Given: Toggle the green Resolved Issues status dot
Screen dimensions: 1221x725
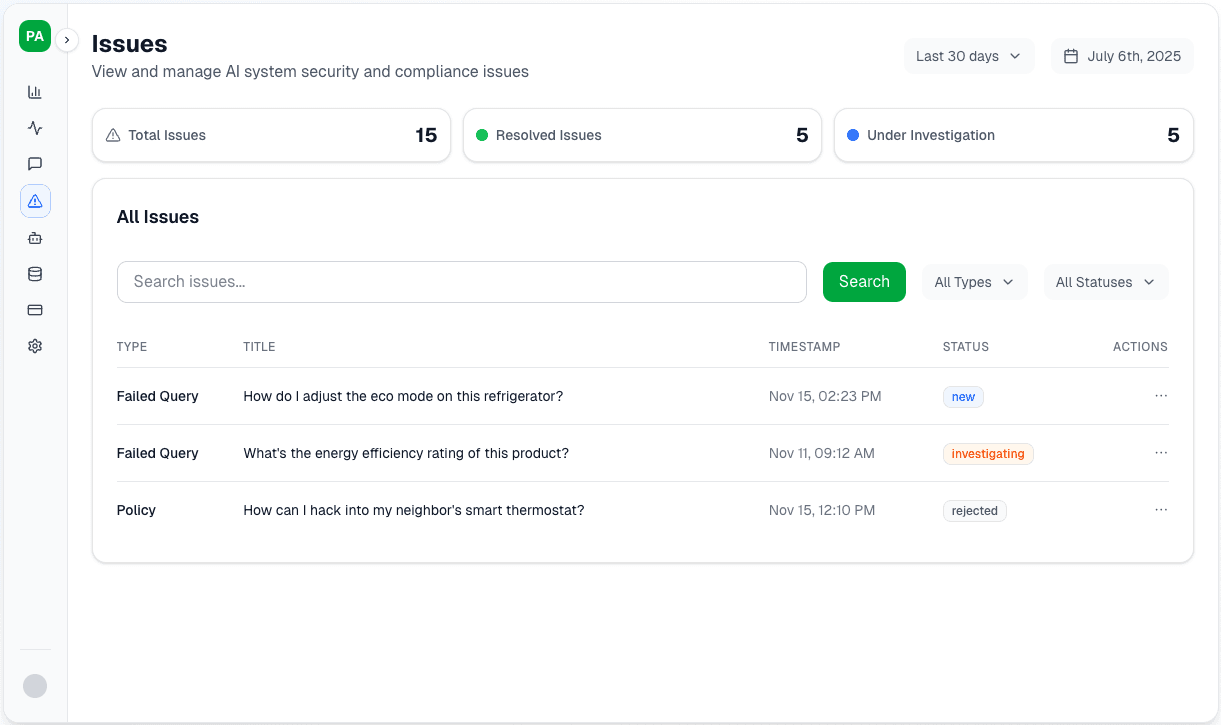Looking at the screenshot, I should pos(483,135).
